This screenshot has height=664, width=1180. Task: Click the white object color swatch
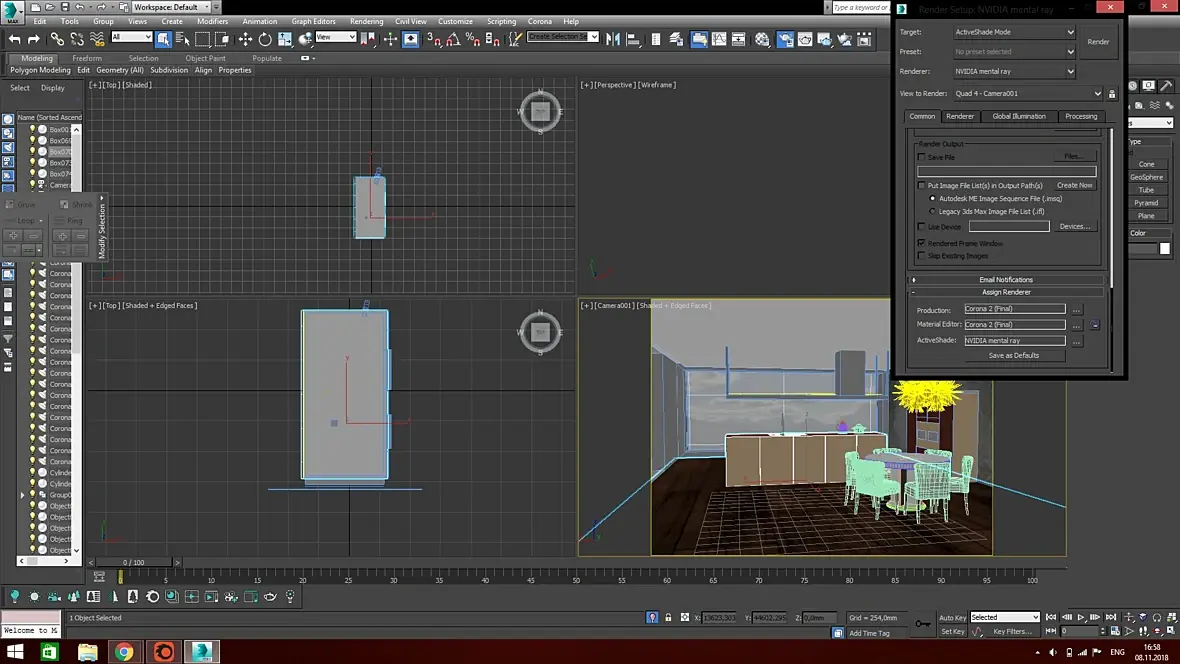[1164, 249]
